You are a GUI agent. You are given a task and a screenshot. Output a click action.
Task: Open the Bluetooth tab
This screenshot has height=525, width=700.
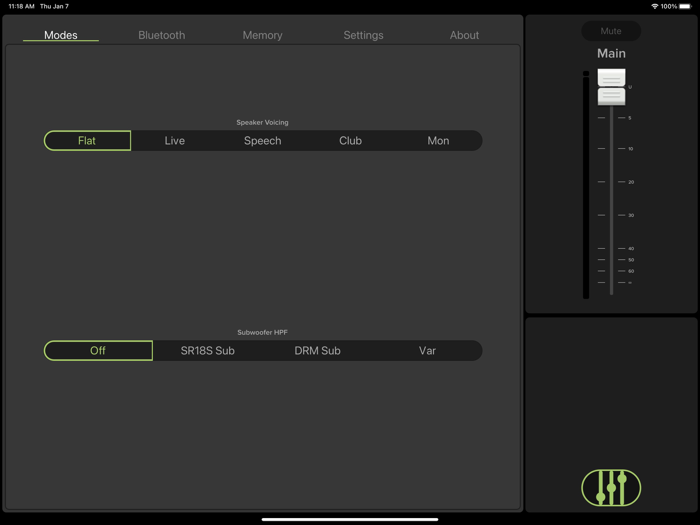[x=162, y=35]
